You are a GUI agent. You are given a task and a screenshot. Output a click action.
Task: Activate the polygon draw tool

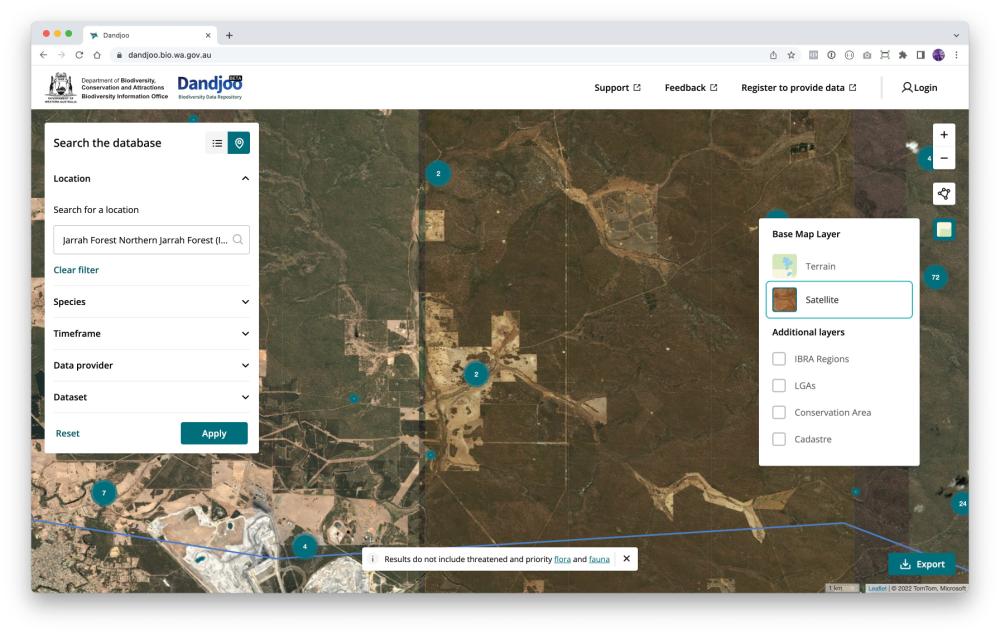coord(944,193)
